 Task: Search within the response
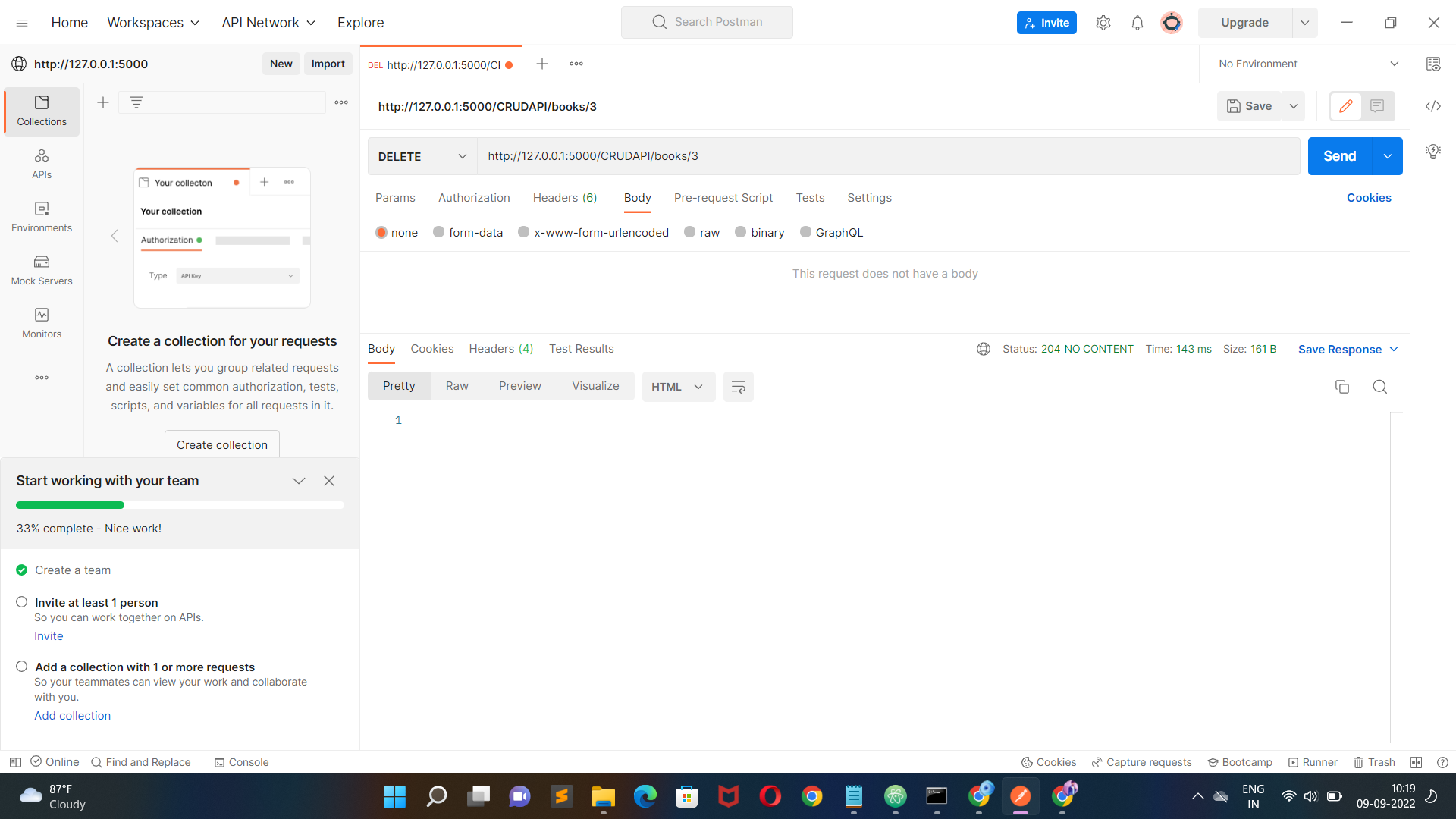[1379, 387]
